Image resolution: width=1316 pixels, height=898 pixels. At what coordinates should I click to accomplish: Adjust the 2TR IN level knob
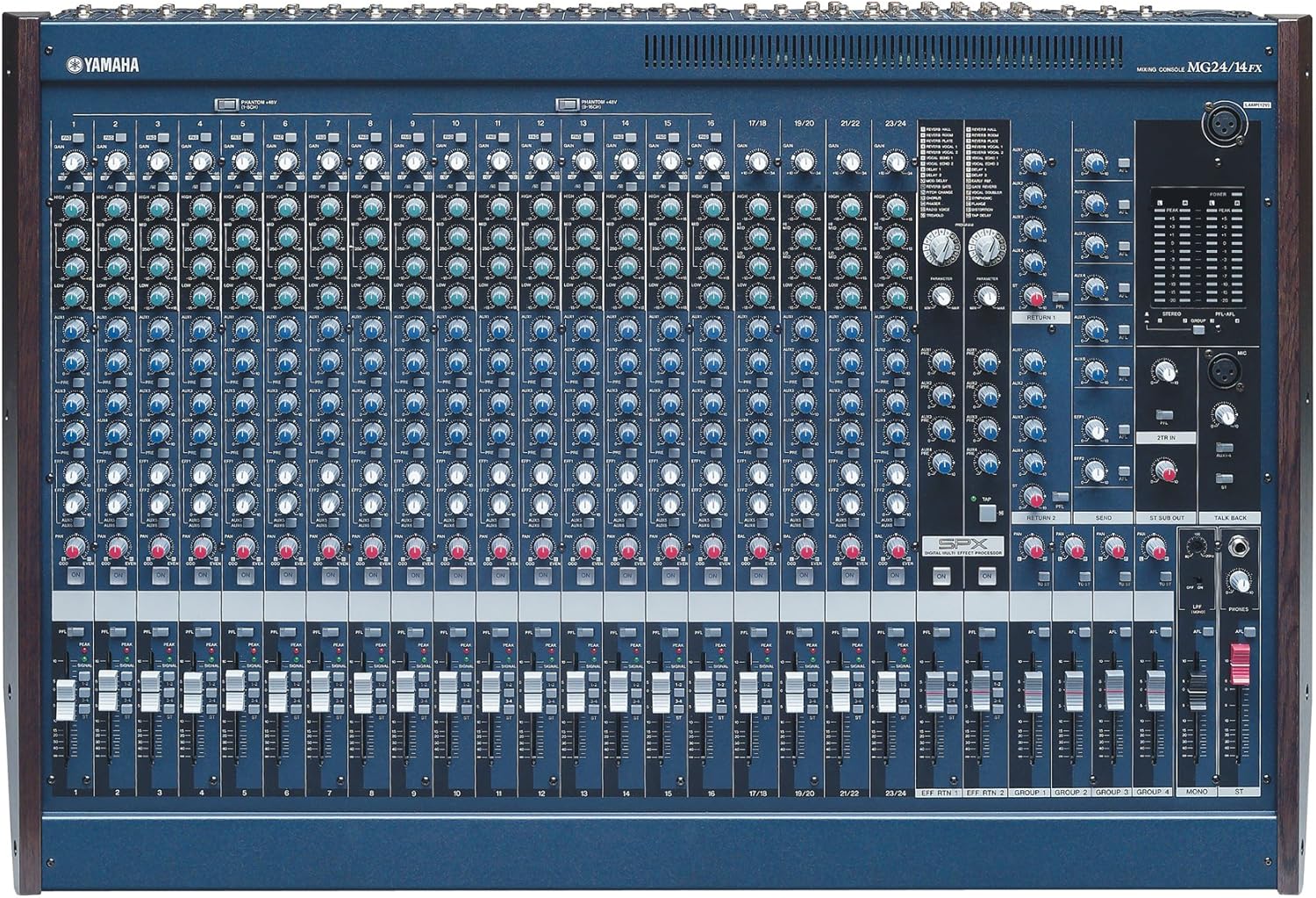click(x=1165, y=370)
